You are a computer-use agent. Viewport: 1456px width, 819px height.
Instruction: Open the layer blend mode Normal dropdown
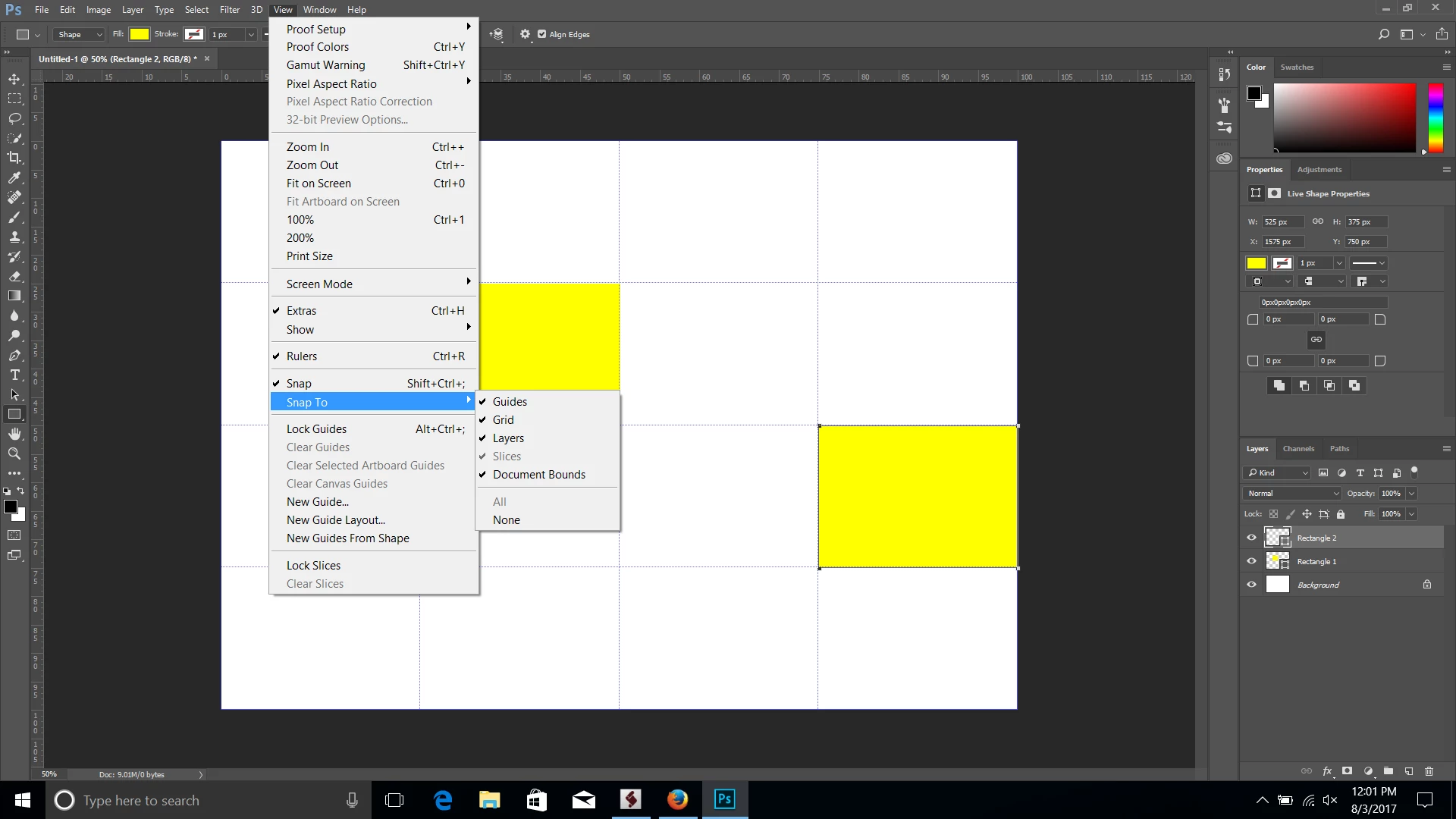(1292, 493)
